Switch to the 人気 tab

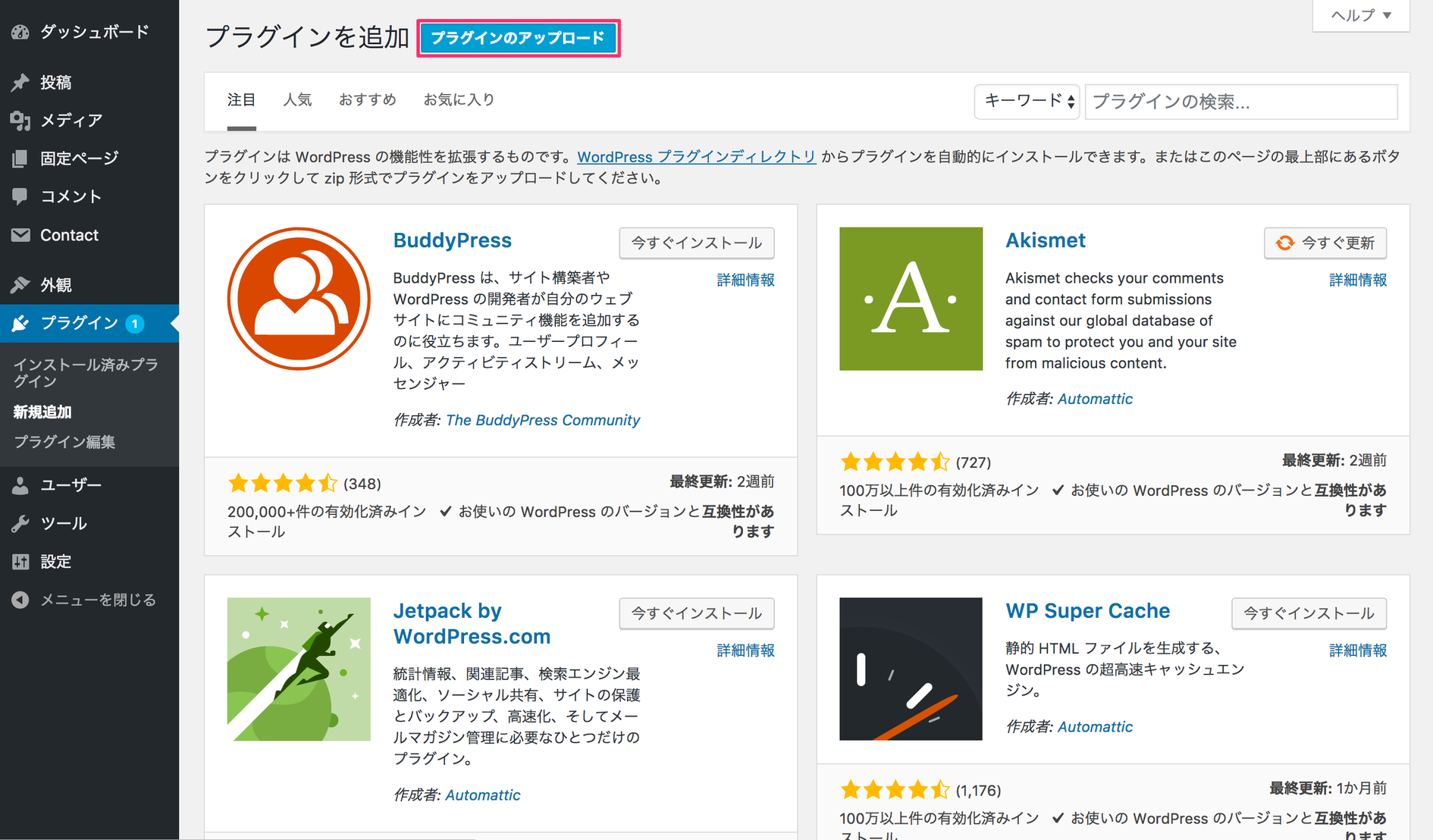point(297,99)
